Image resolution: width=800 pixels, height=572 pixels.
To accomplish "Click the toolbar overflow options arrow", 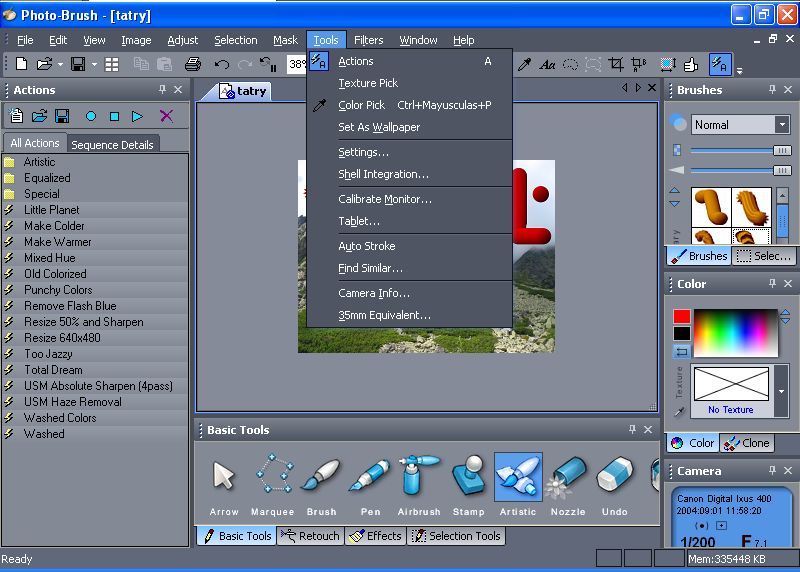I will 739,70.
